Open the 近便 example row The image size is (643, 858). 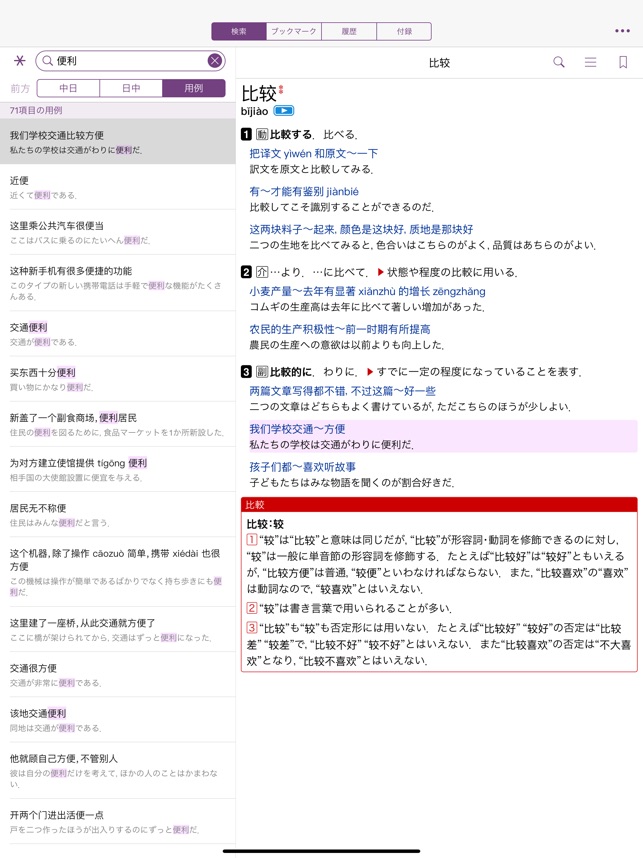(118, 187)
